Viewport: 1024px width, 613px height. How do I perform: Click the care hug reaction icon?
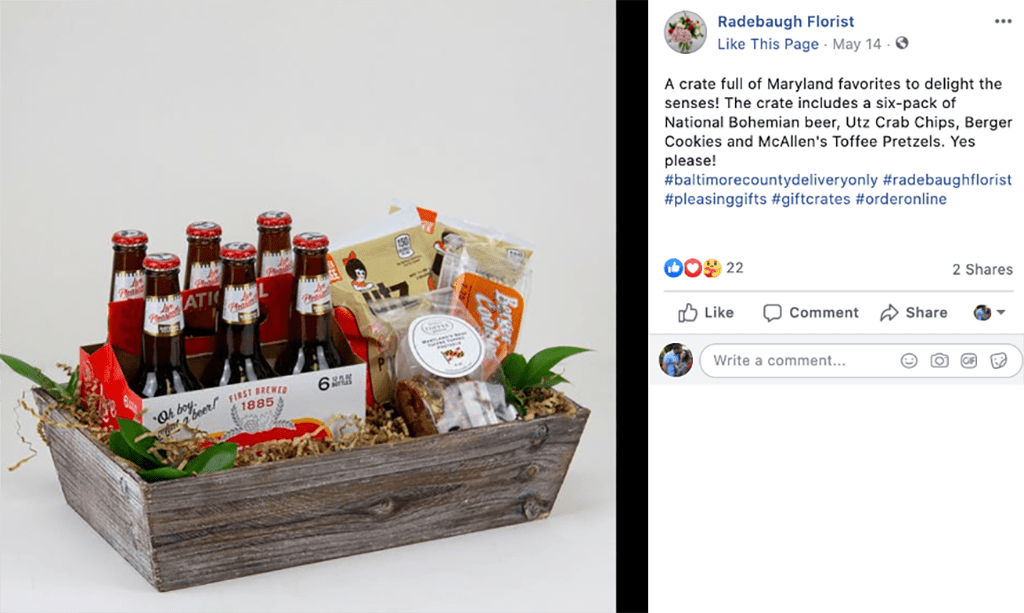click(x=712, y=268)
